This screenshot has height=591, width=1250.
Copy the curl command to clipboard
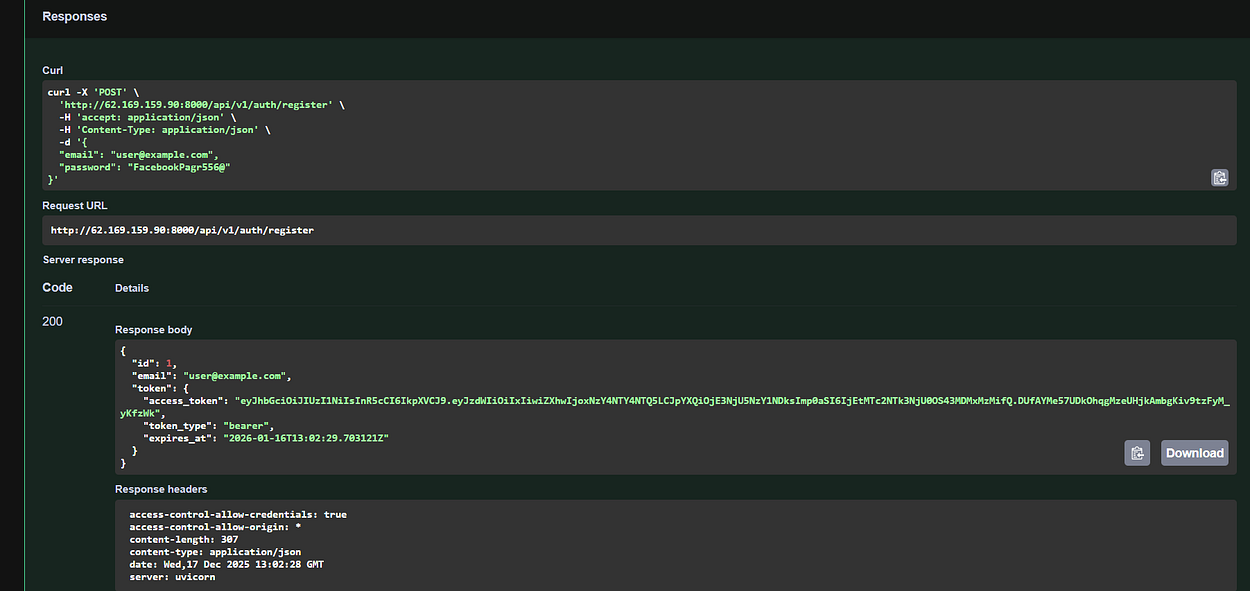pos(1219,177)
